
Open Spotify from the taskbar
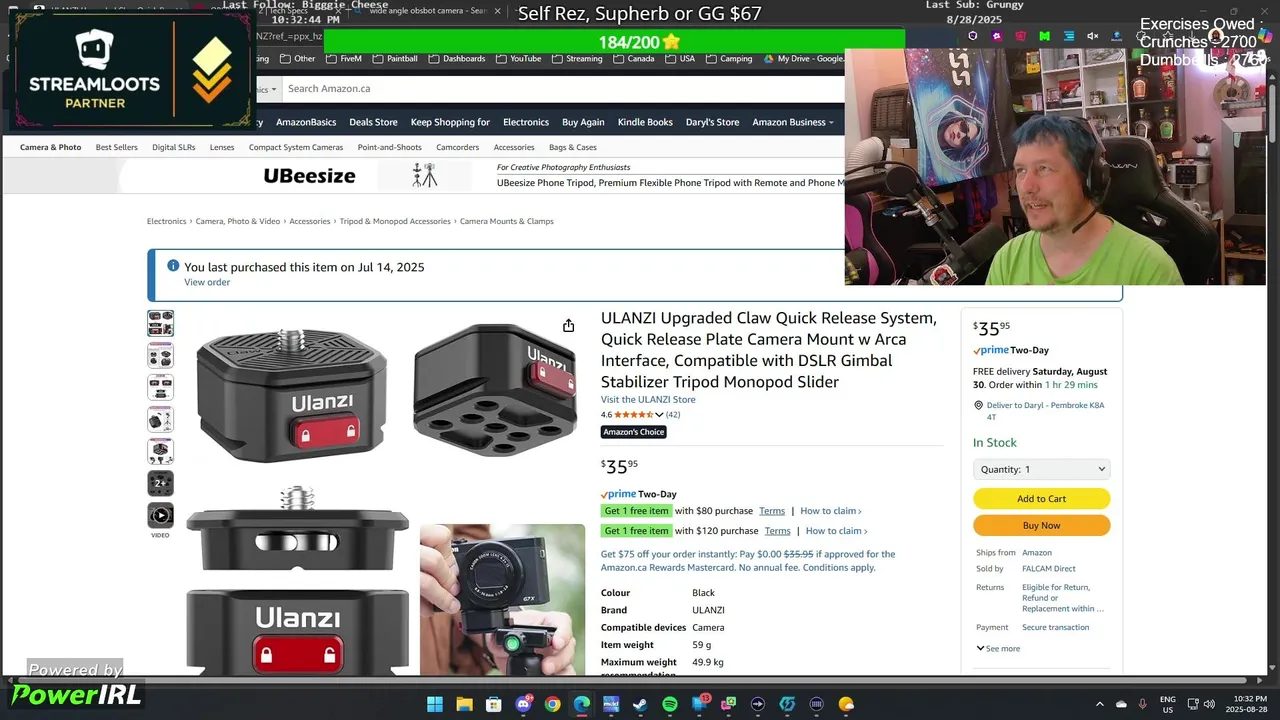670,704
